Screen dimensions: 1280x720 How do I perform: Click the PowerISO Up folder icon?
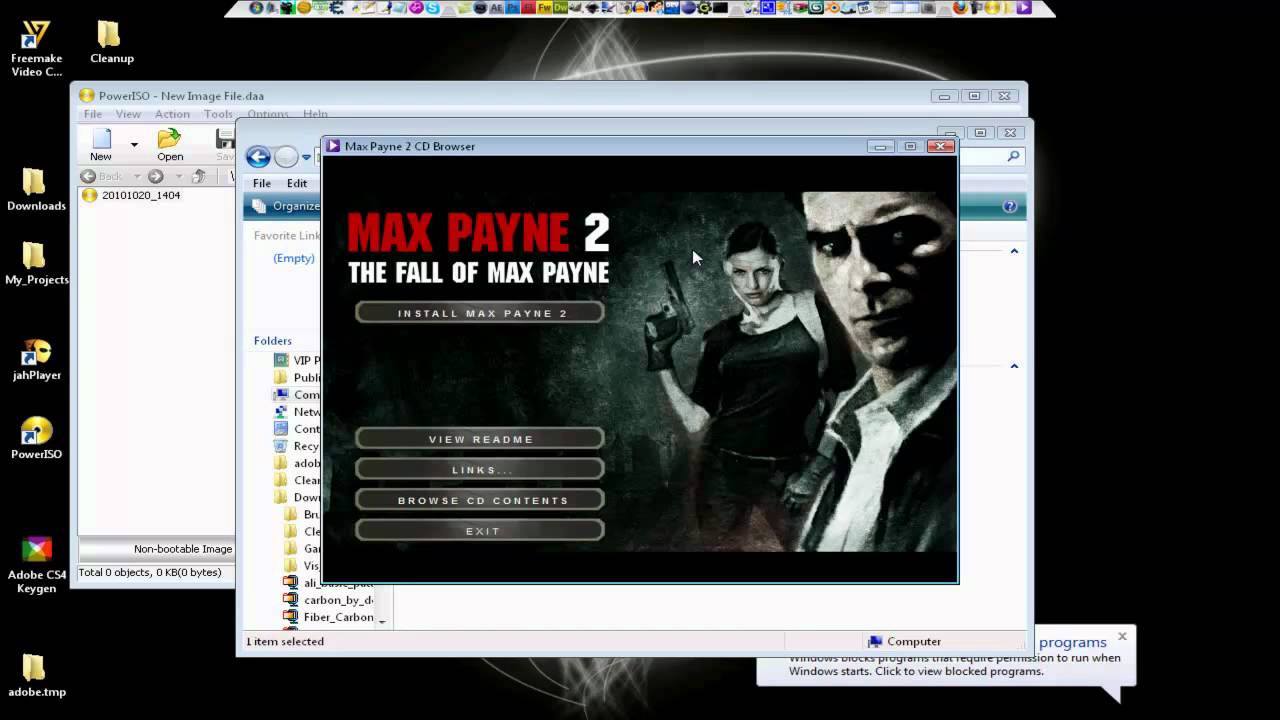pyautogui.click(x=199, y=176)
